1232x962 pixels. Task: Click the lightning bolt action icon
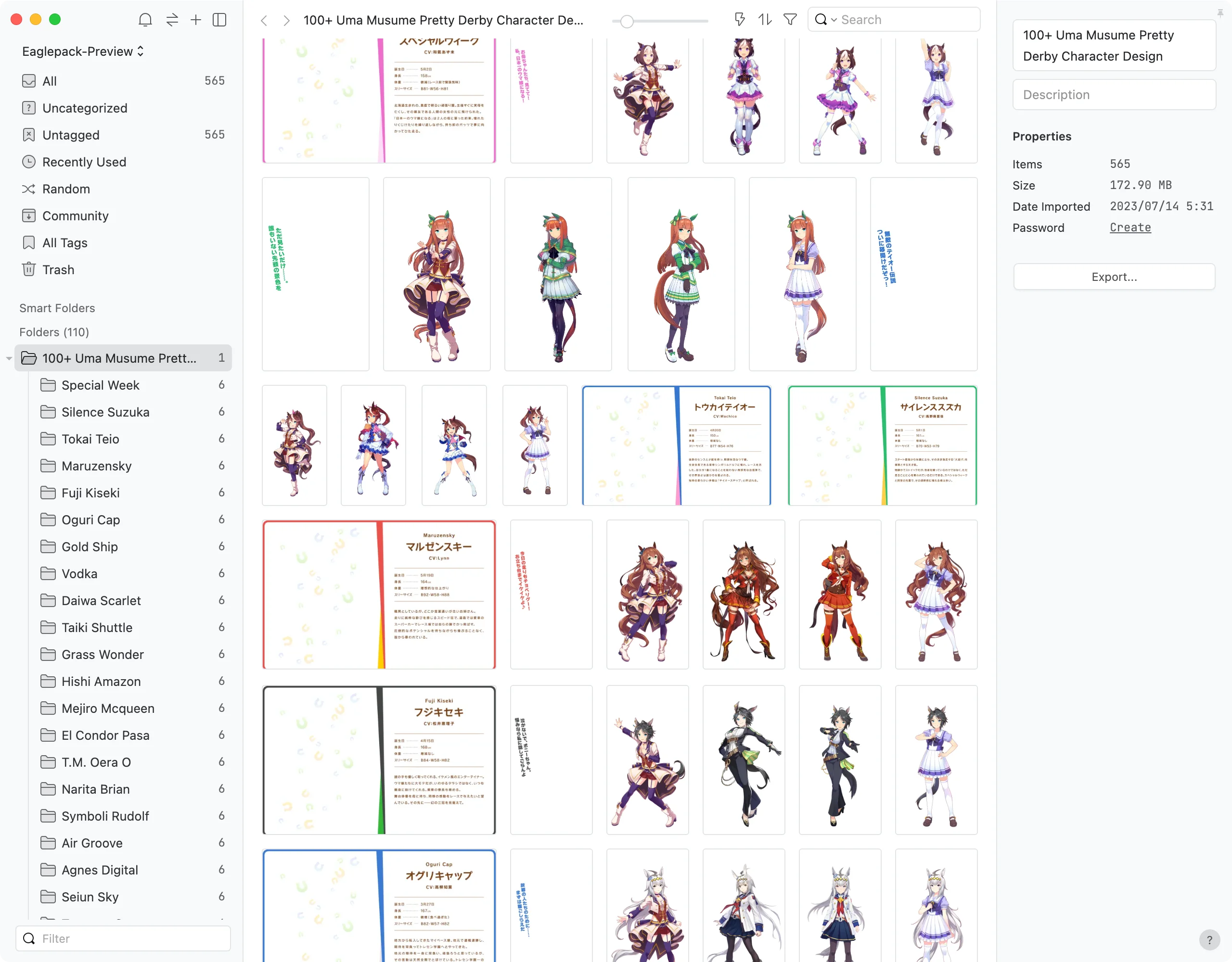(x=740, y=20)
